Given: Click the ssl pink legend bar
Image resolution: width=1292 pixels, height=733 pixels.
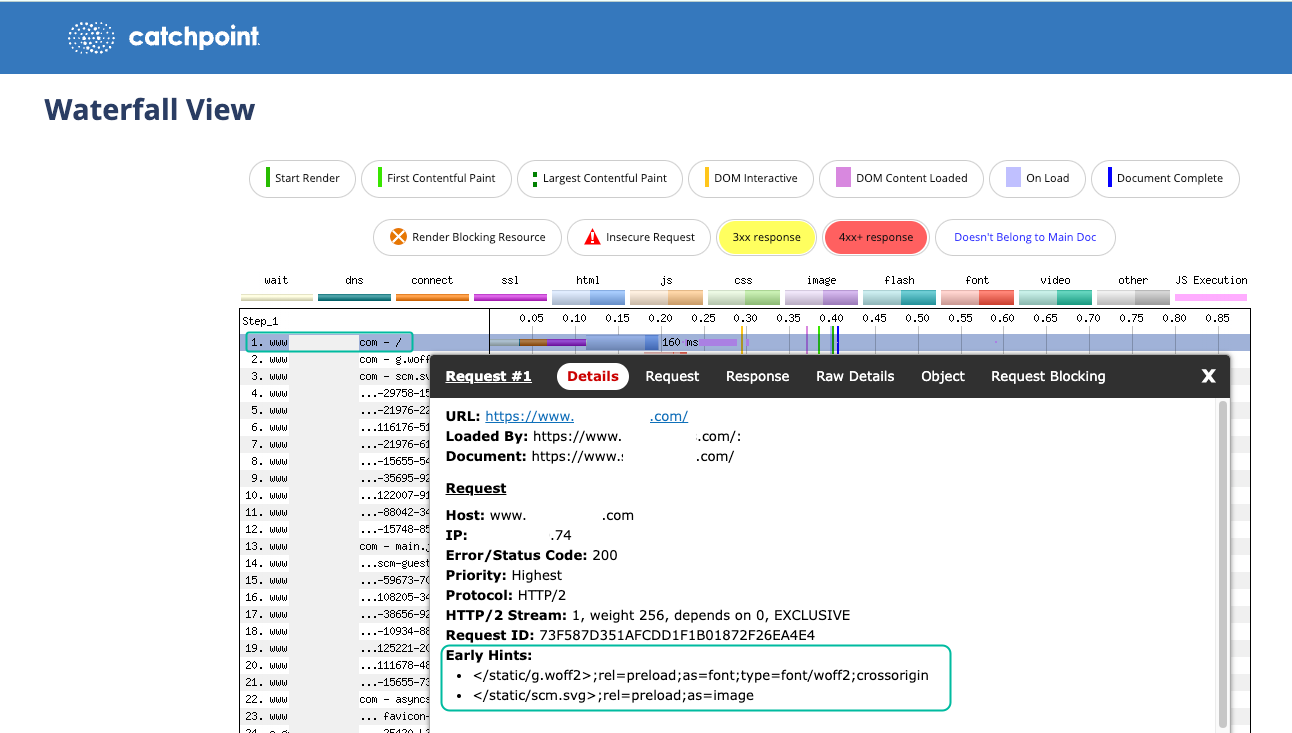Looking at the screenshot, I should pos(510,296).
